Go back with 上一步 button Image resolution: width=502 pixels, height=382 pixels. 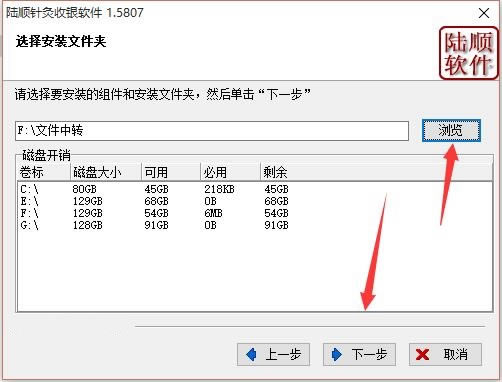[x=273, y=354]
